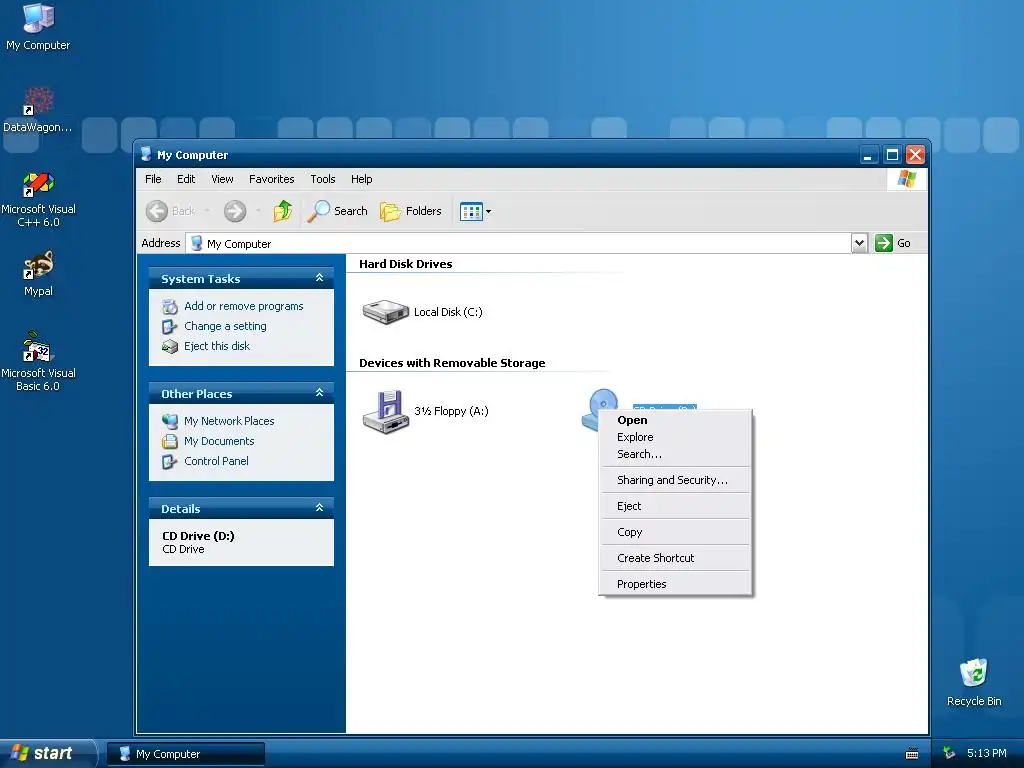The image size is (1024, 768).
Task: Launch the DataWagon desktop shortcut
Action: (x=38, y=109)
